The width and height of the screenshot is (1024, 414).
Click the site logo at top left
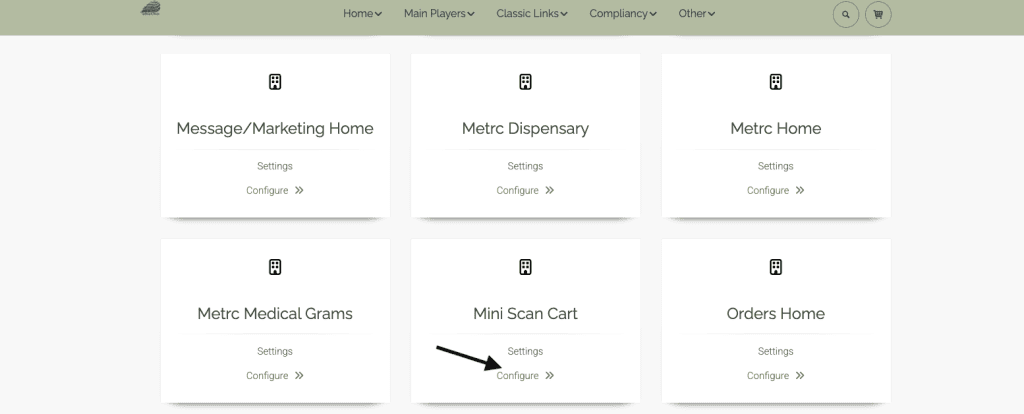152,8
